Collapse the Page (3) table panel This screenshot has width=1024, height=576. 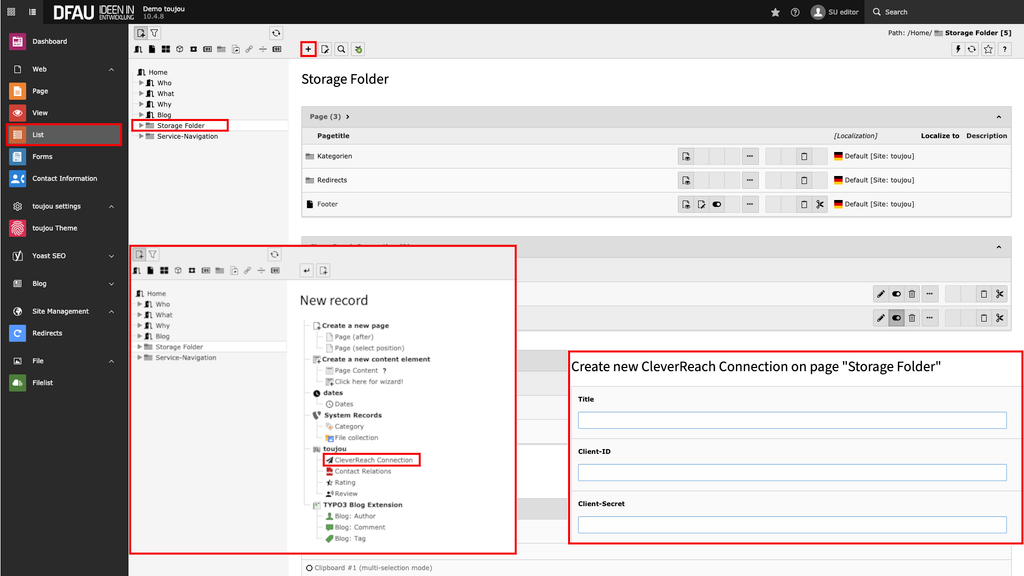(x=998, y=117)
